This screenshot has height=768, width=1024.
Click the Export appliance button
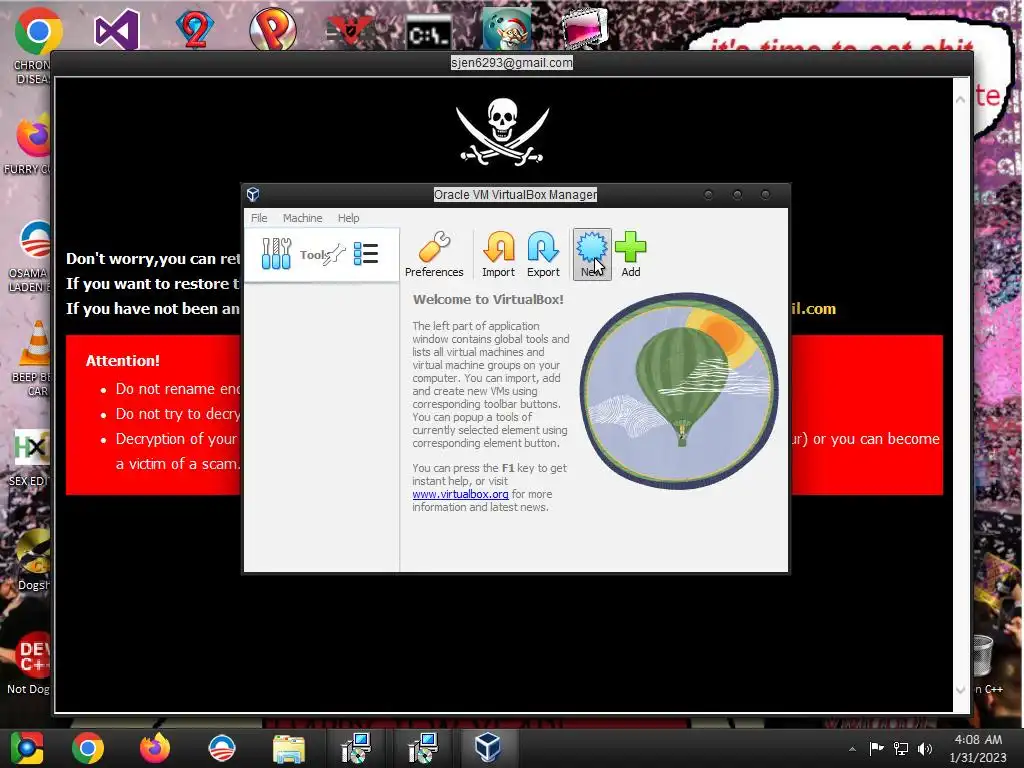[x=543, y=254]
